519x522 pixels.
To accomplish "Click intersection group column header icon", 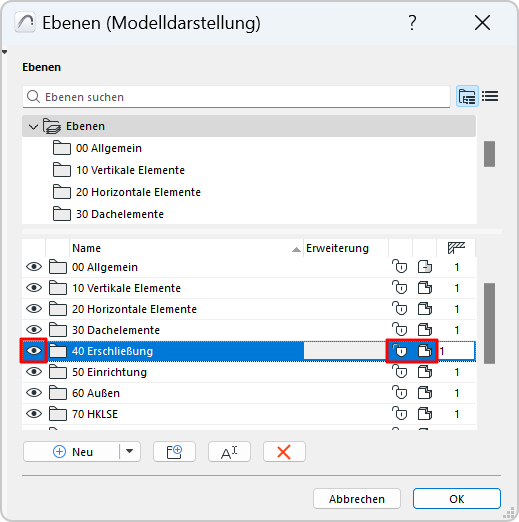I will coord(456,248).
